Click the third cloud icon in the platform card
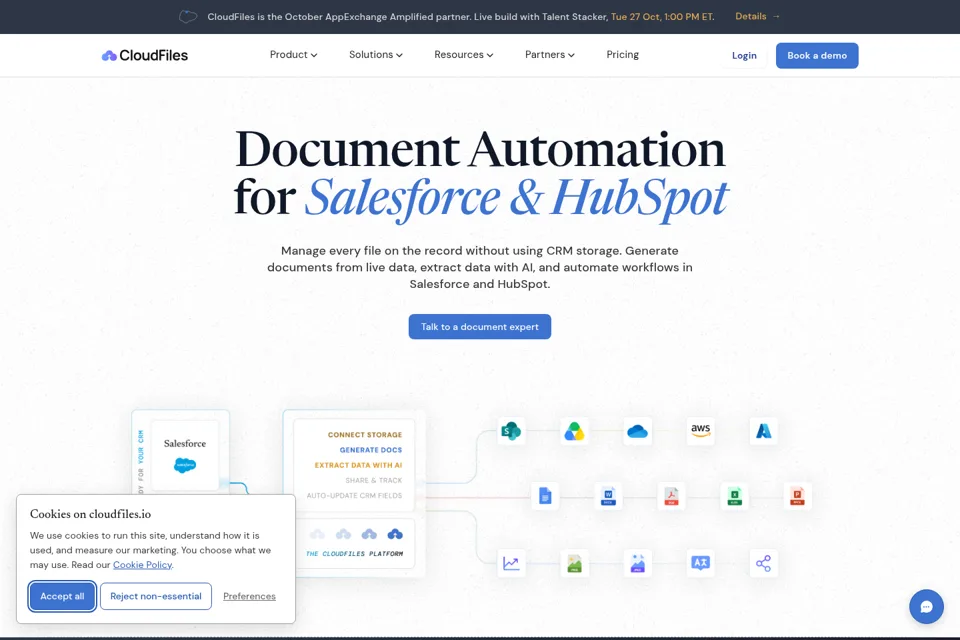This screenshot has width=960, height=640. point(369,534)
